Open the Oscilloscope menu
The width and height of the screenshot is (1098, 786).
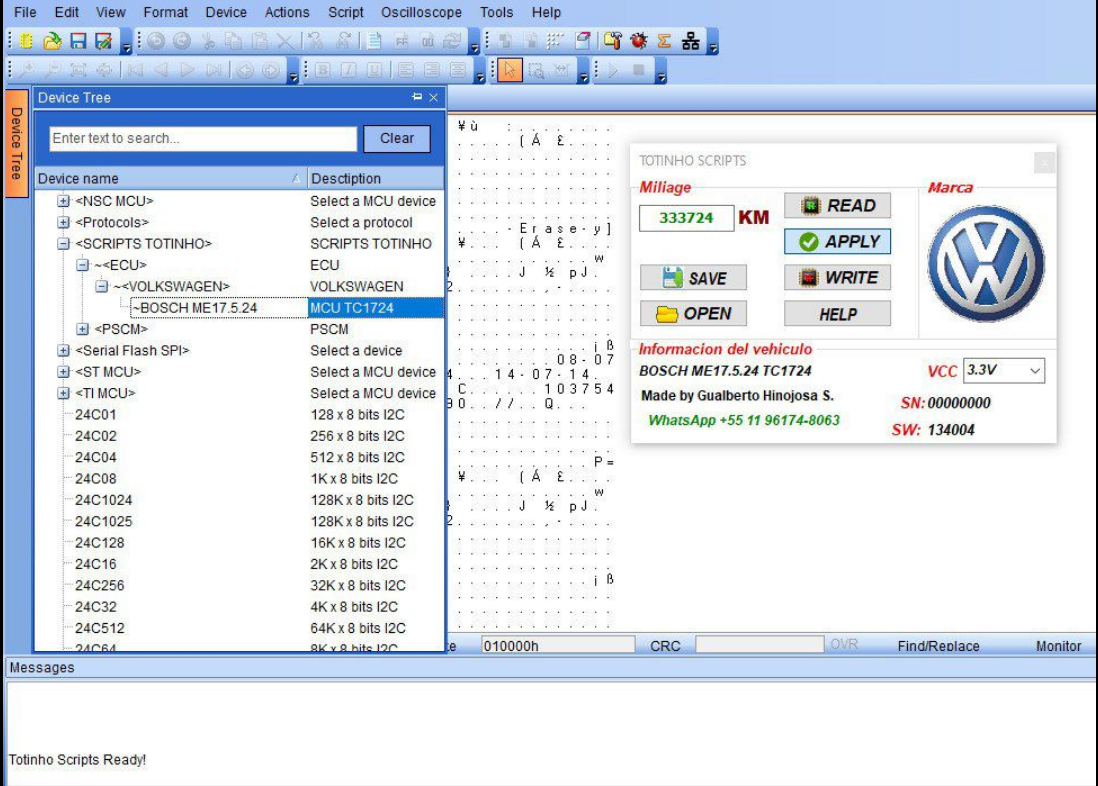coord(421,13)
